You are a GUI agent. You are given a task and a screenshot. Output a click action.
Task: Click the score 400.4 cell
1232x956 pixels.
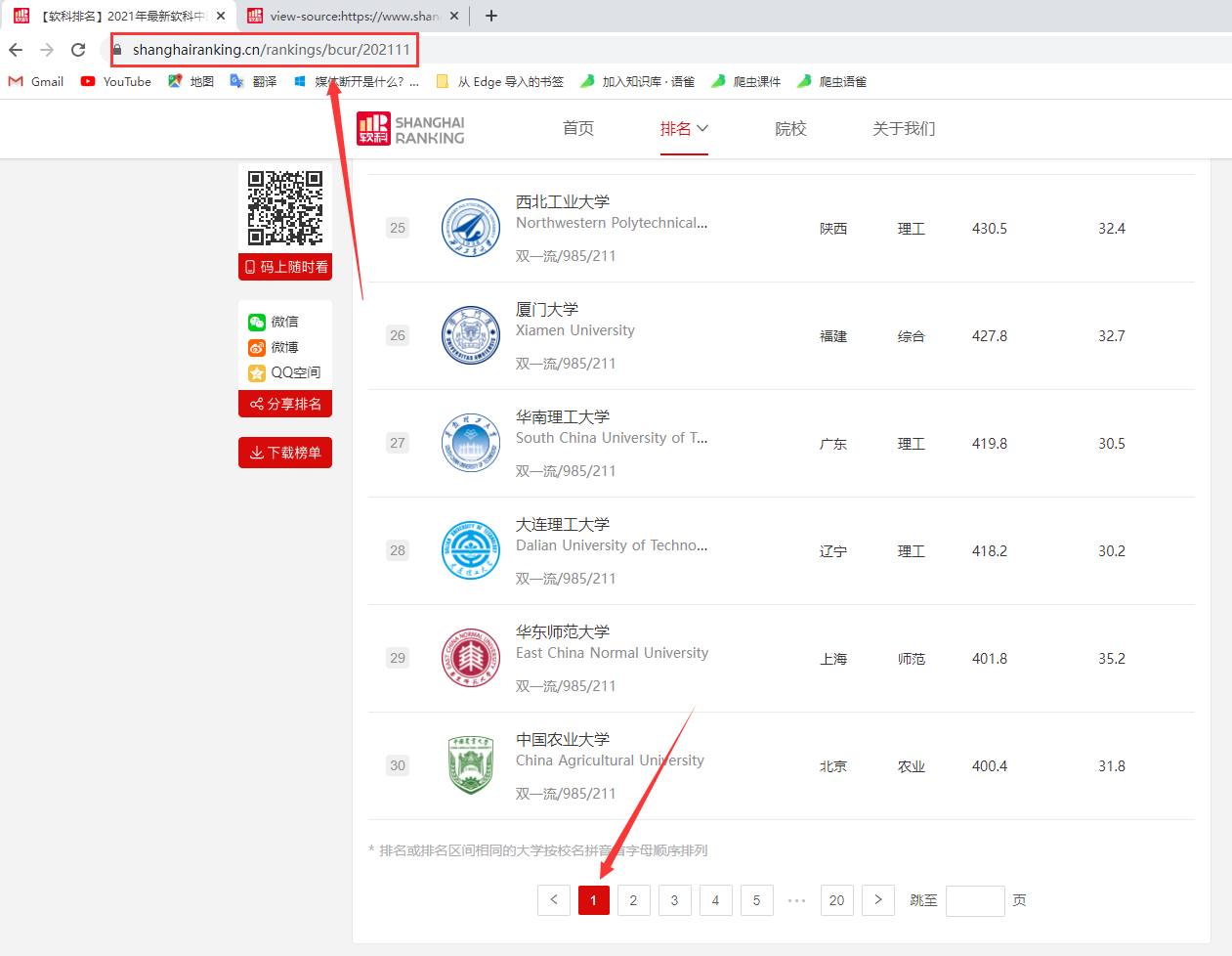pos(990,766)
